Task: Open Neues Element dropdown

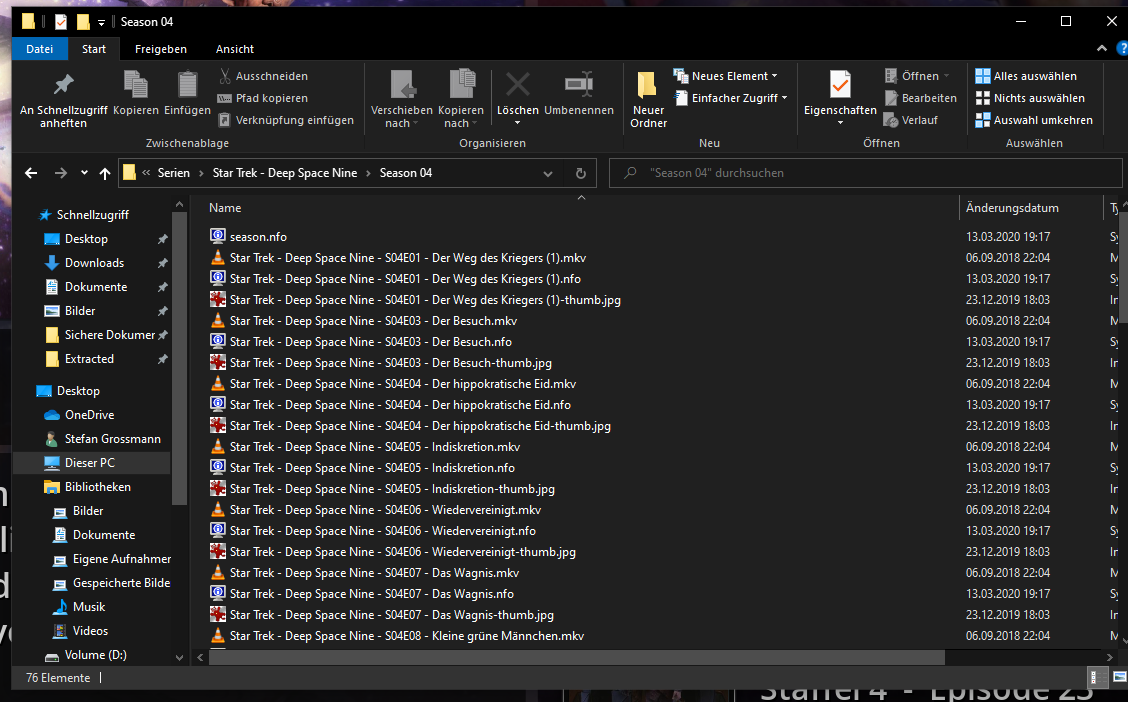Action: pyautogui.click(x=725, y=76)
